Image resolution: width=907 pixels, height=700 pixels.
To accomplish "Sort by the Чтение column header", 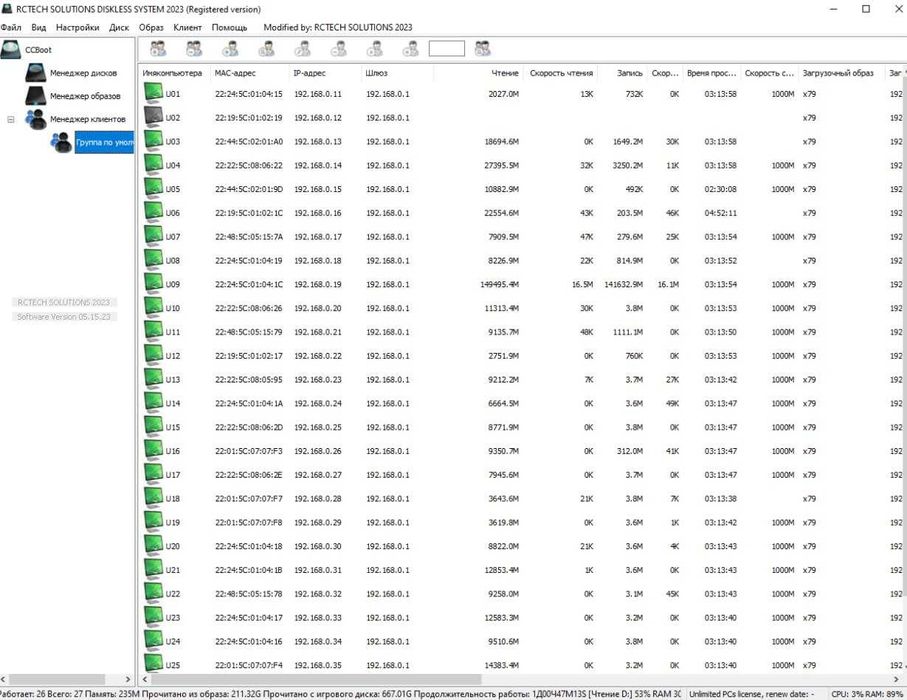I will (478, 73).
